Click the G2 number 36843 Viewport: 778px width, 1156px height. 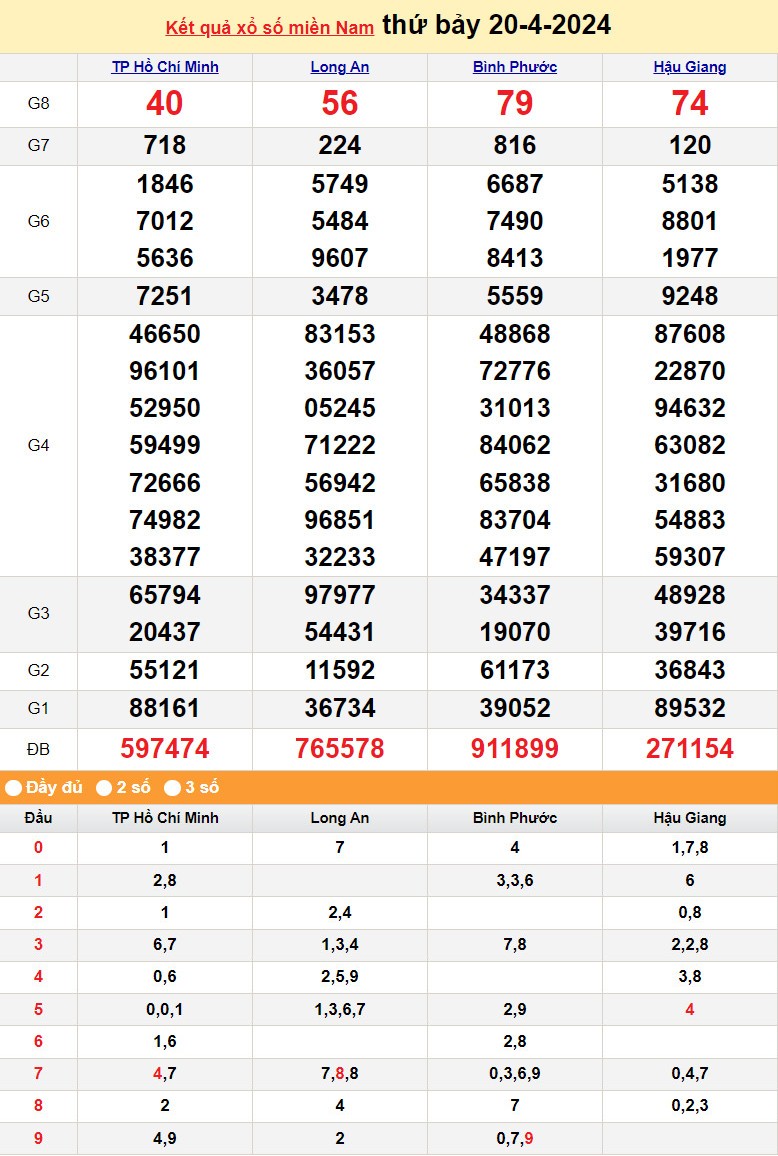coord(690,671)
